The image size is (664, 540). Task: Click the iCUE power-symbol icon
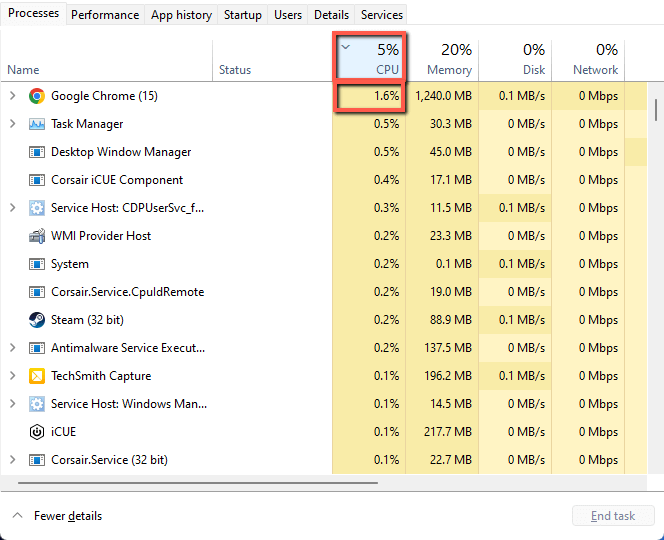(37, 432)
